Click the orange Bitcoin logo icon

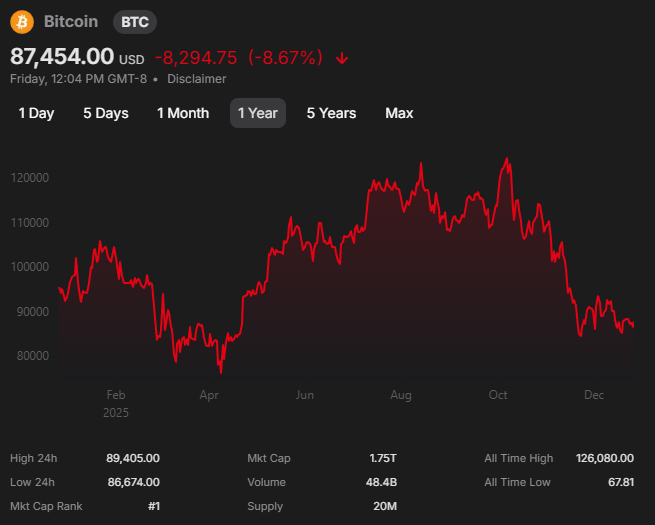click(22, 22)
